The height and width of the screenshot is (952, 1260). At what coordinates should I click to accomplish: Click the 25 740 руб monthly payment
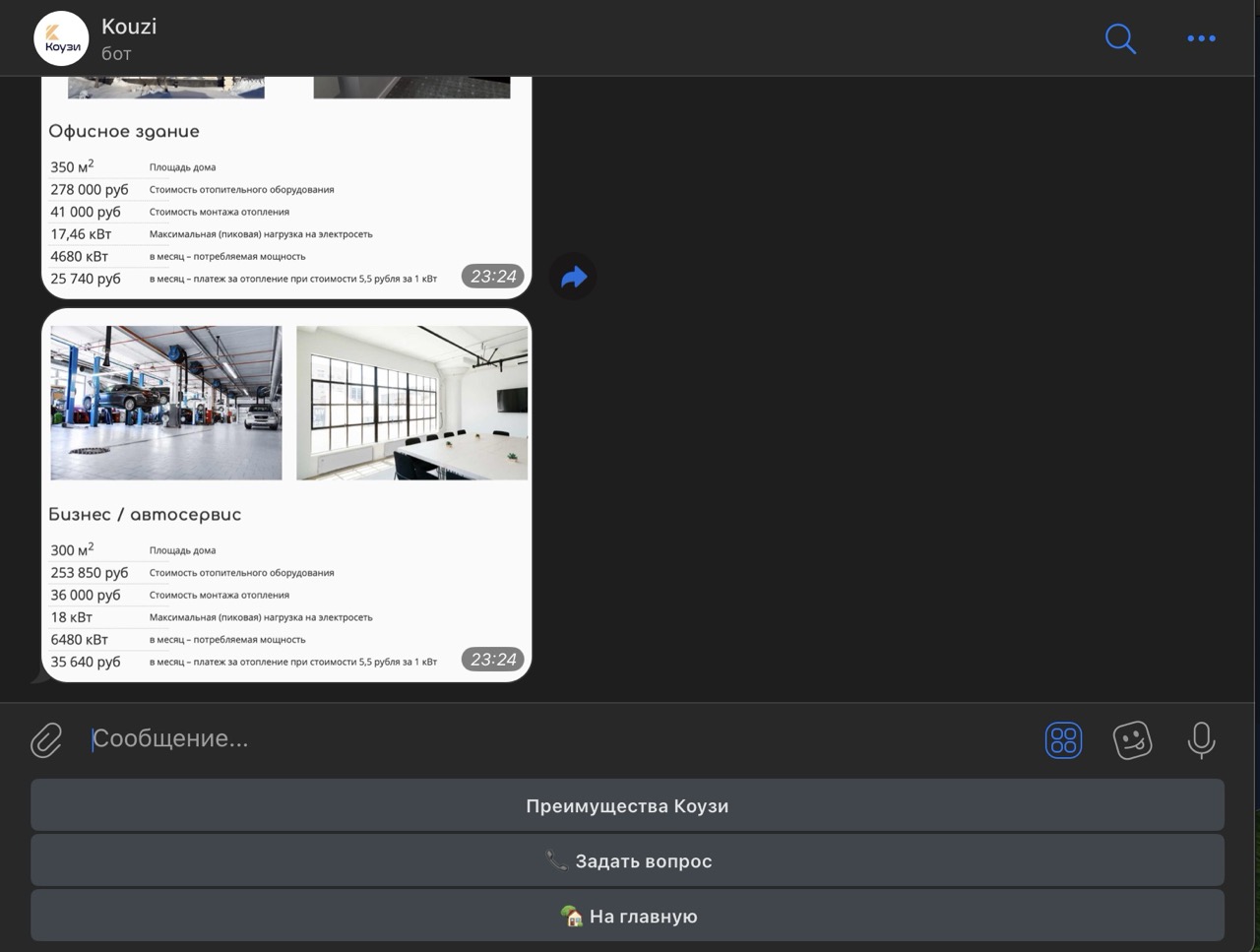tap(86, 279)
